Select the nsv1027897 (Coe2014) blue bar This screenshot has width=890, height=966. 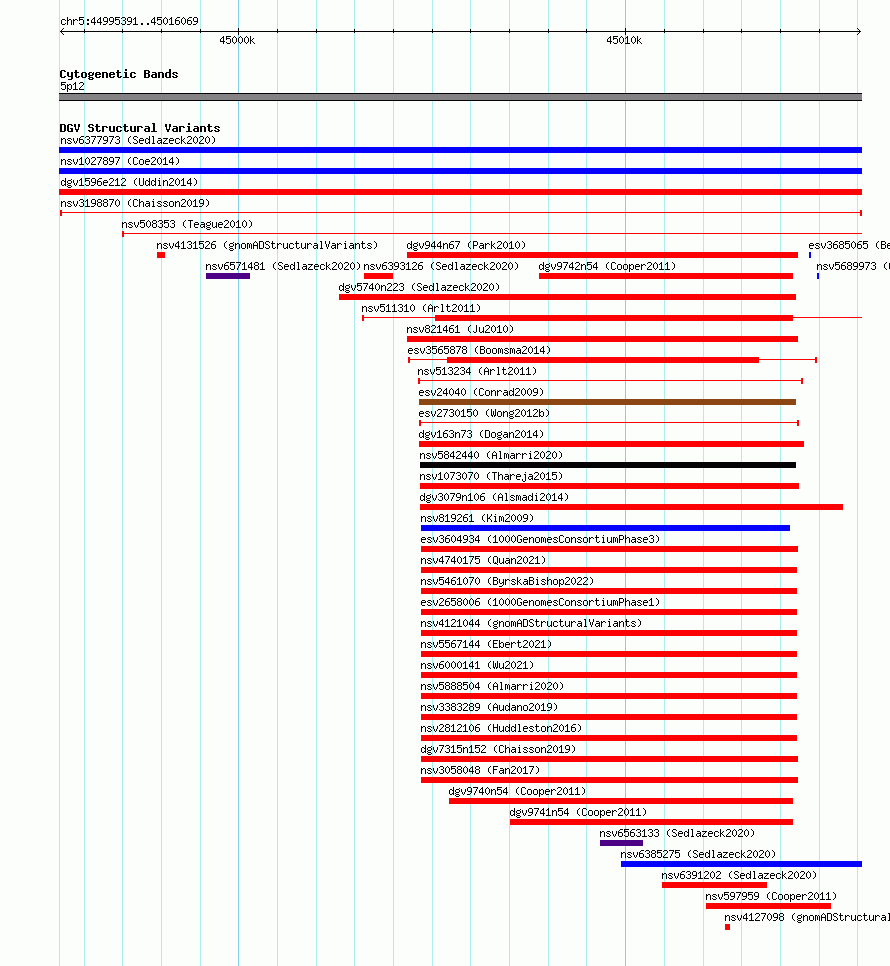460,171
